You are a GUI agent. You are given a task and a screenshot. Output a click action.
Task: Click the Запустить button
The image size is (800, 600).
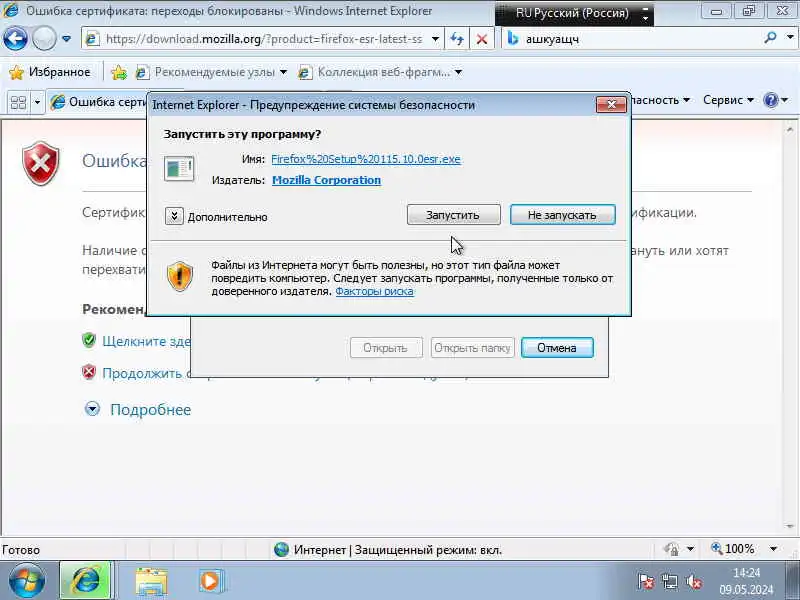(x=453, y=215)
